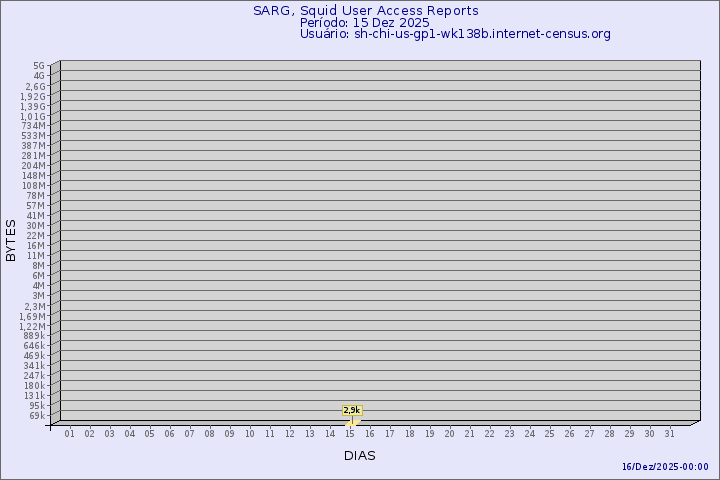Click the 5G label on the bytes axis
The width and height of the screenshot is (720, 480).
coord(39,66)
